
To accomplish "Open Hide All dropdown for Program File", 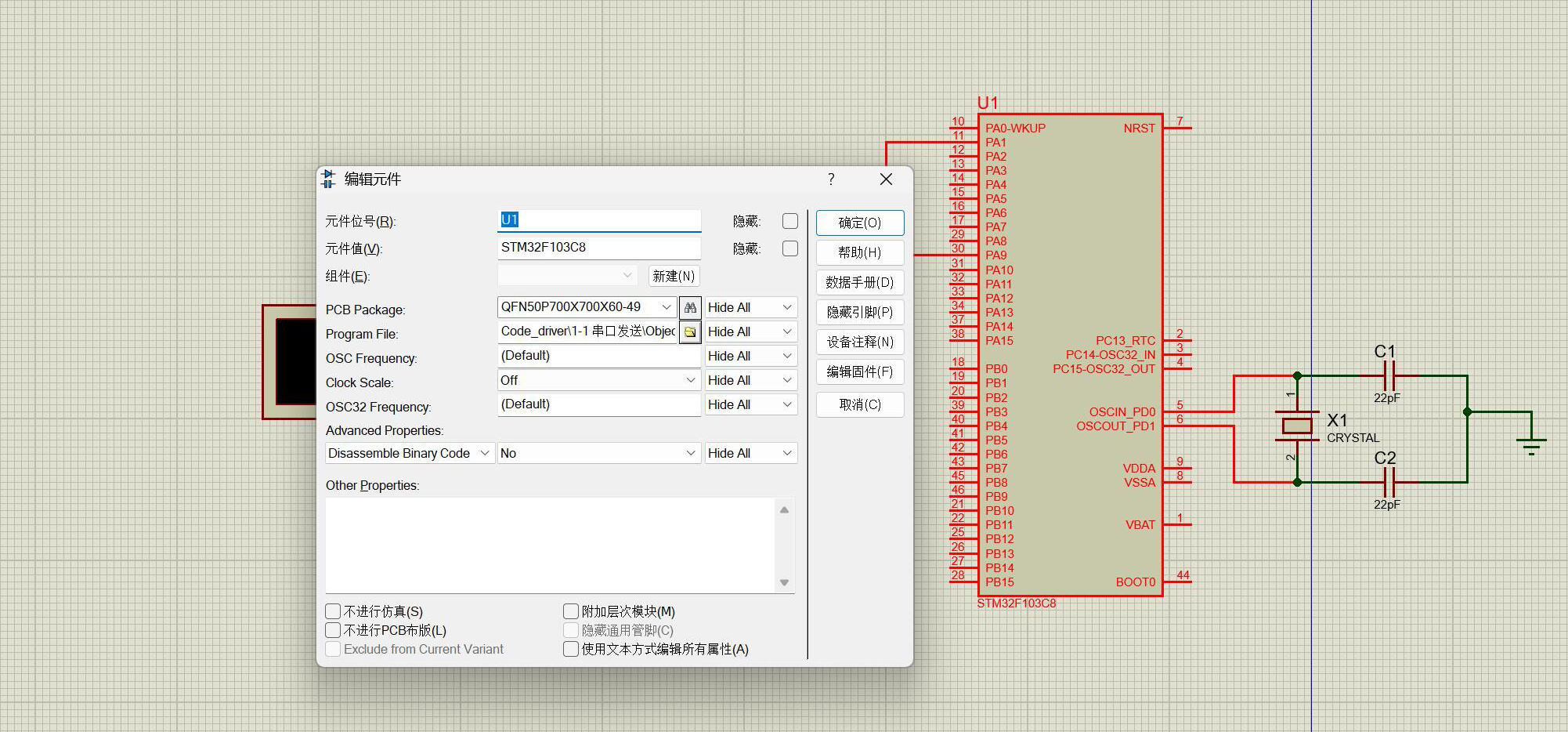I will [x=751, y=332].
